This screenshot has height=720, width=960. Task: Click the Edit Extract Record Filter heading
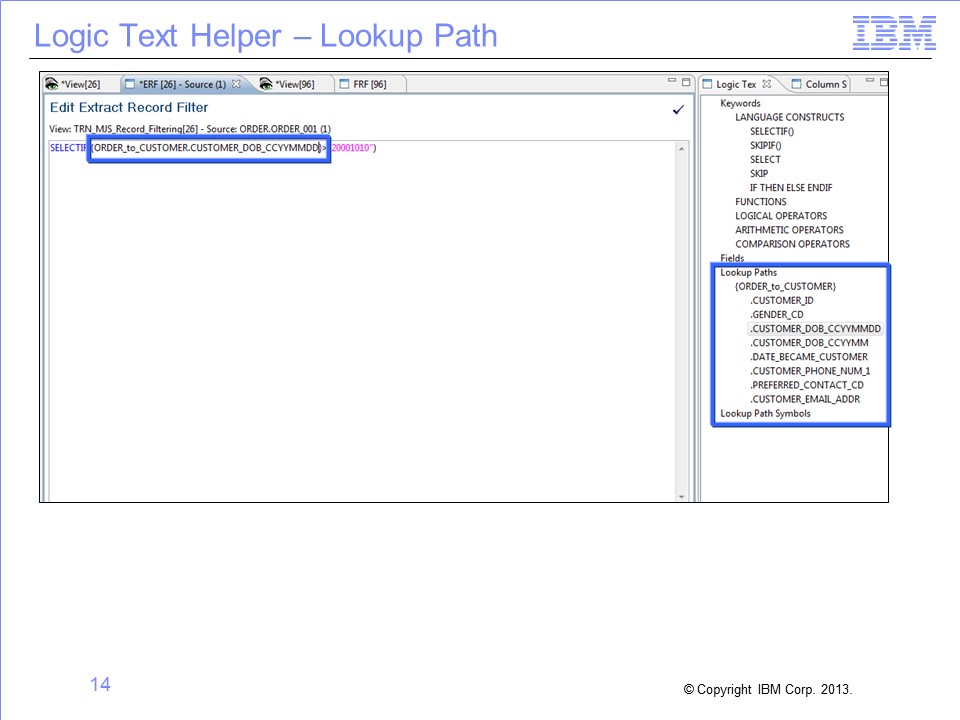129,108
